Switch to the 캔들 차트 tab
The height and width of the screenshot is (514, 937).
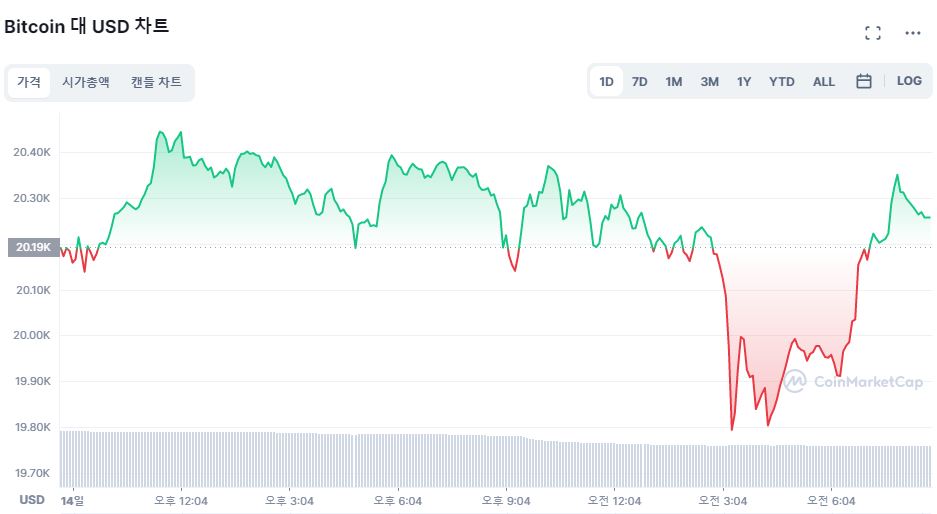pyautogui.click(x=156, y=82)
